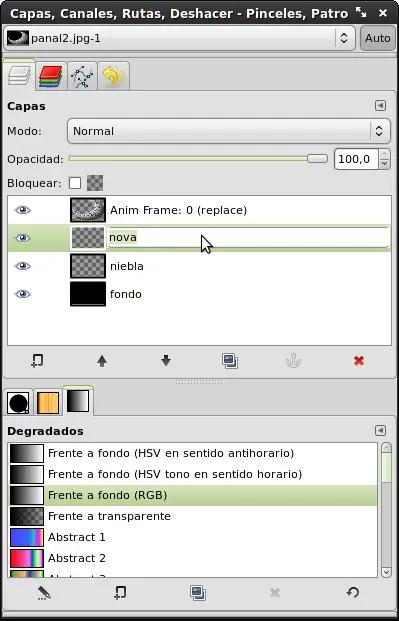Enable the Bloquear pixels checkbox
The width and height of the screenshot is (399, 621).
pos(75,183)
